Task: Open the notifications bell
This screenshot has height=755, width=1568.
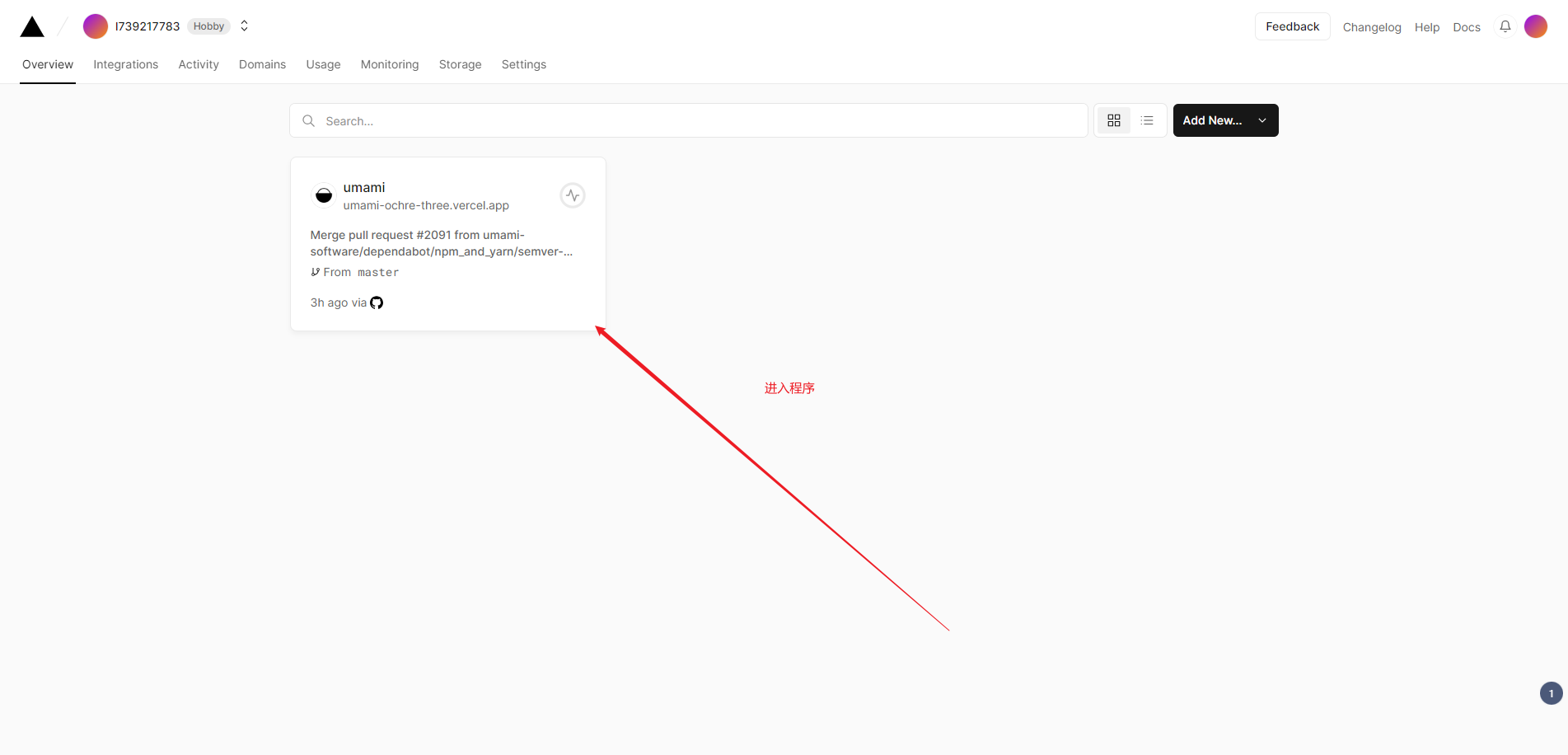Action: [x=1505, y=26]
